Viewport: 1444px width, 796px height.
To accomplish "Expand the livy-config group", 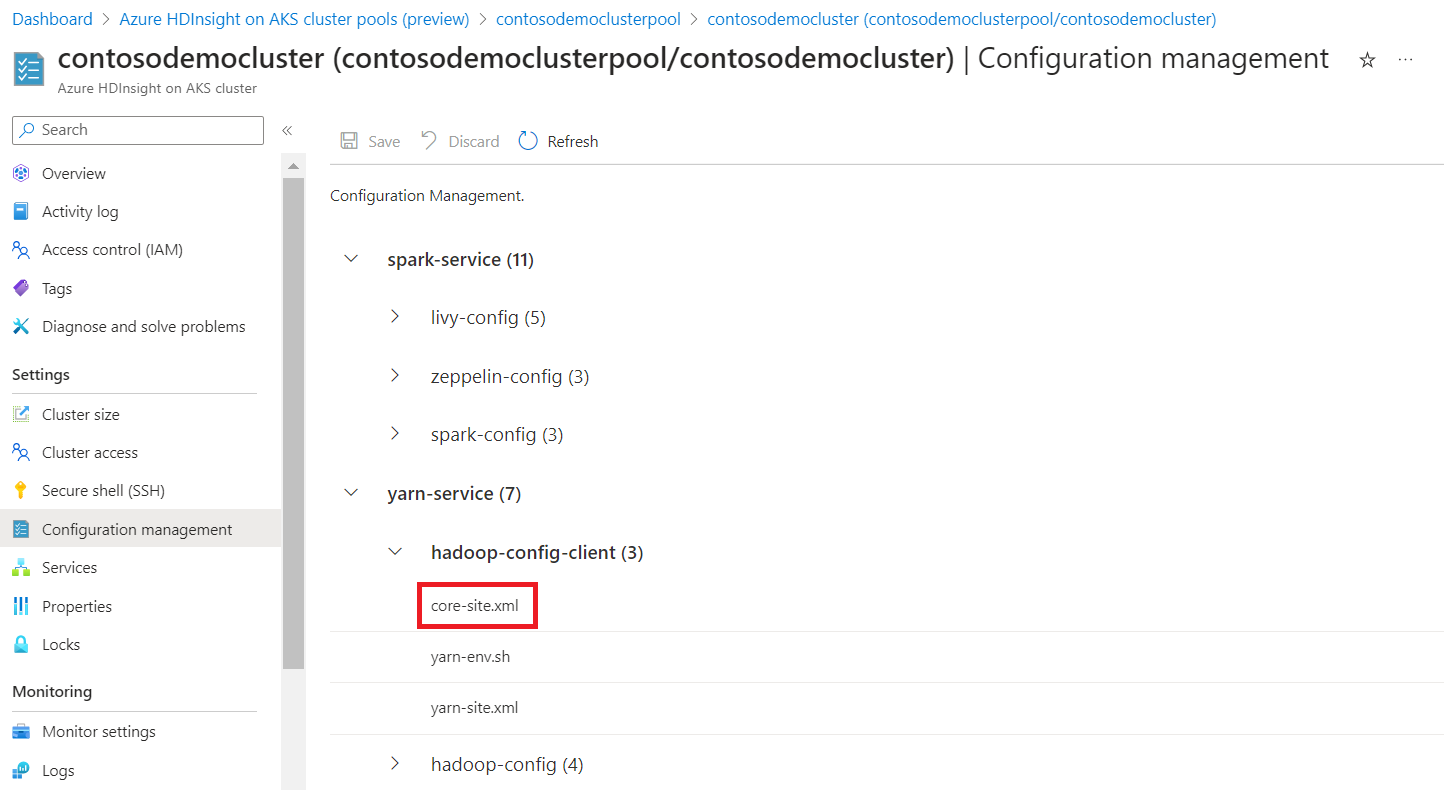I will point(395,317).
